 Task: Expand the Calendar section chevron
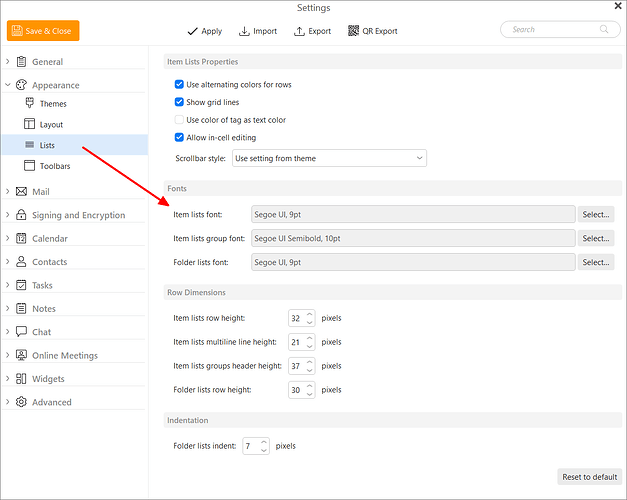(8, 238)
